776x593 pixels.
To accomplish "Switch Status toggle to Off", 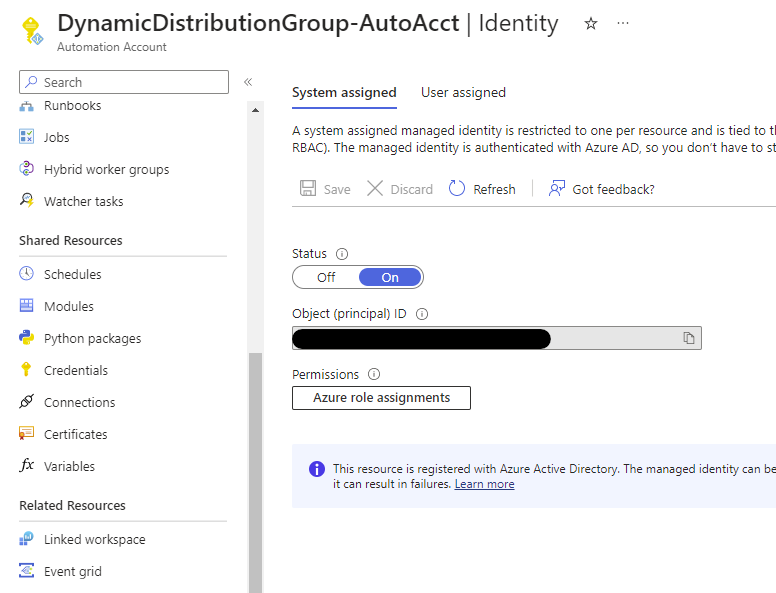I will (x=326, y=277).
